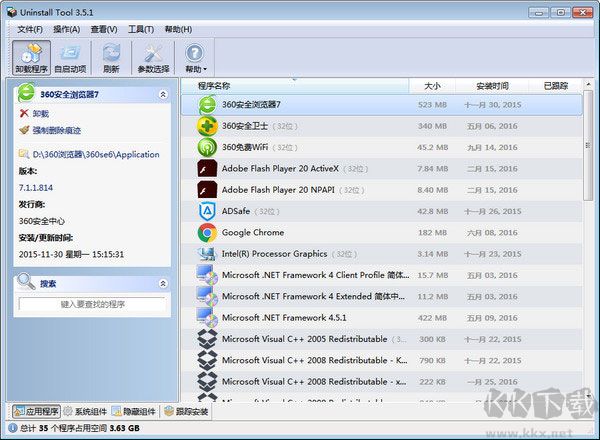Click the Uninstall Tool title bar app icon
Viewport: 600px width, 440px height.
pyautogui.click(x=12, y=12)
